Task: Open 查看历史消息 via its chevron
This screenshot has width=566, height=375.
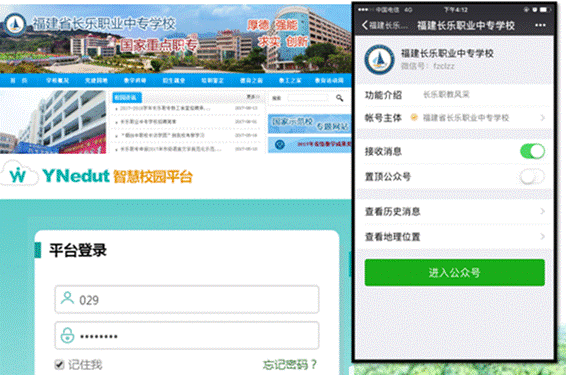Action: [542, 211]
